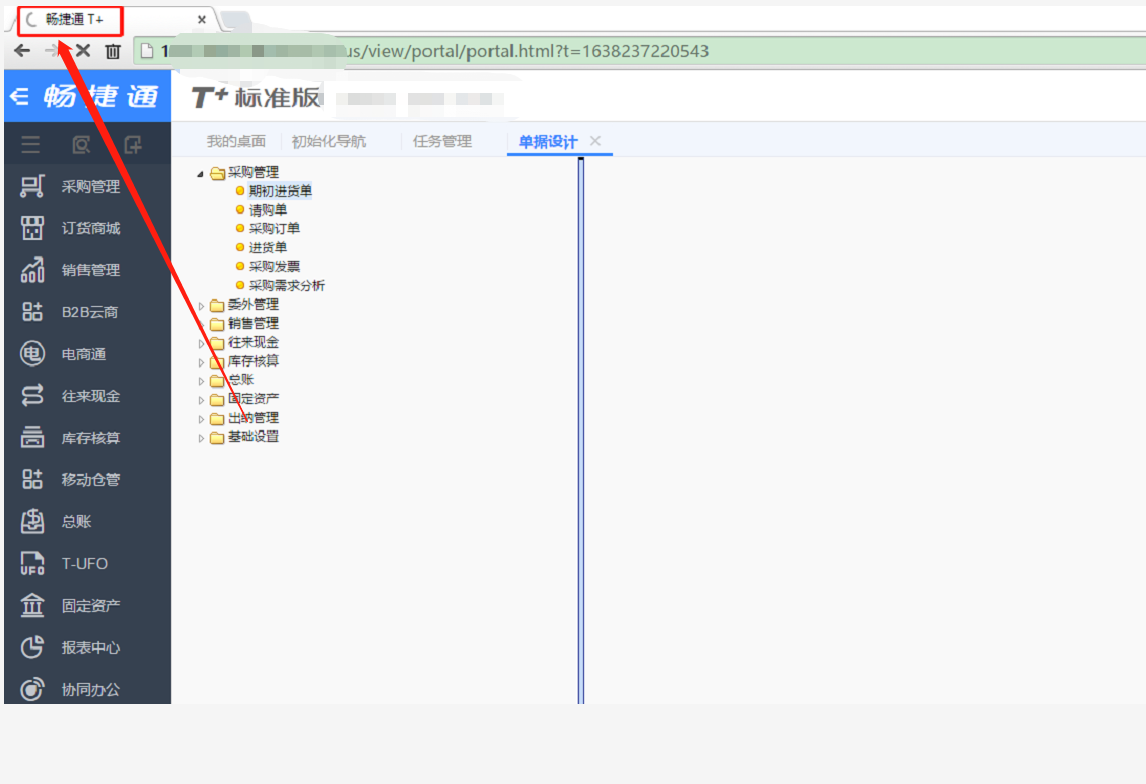The height and width of the screenshot is (784, 1146).
Task: Switch to the 初始化导航 tab
Action: [x=329, y=141]
